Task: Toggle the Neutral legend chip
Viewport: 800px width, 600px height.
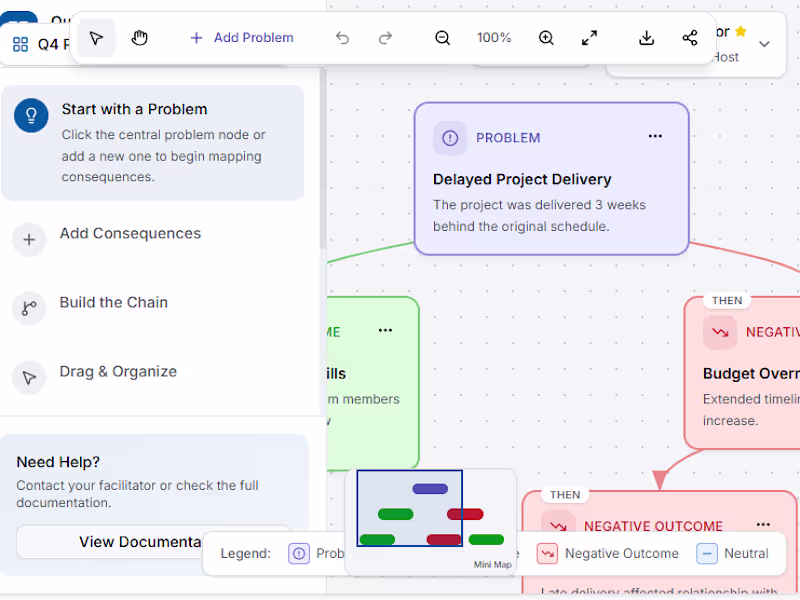Action: pos(737,553)
